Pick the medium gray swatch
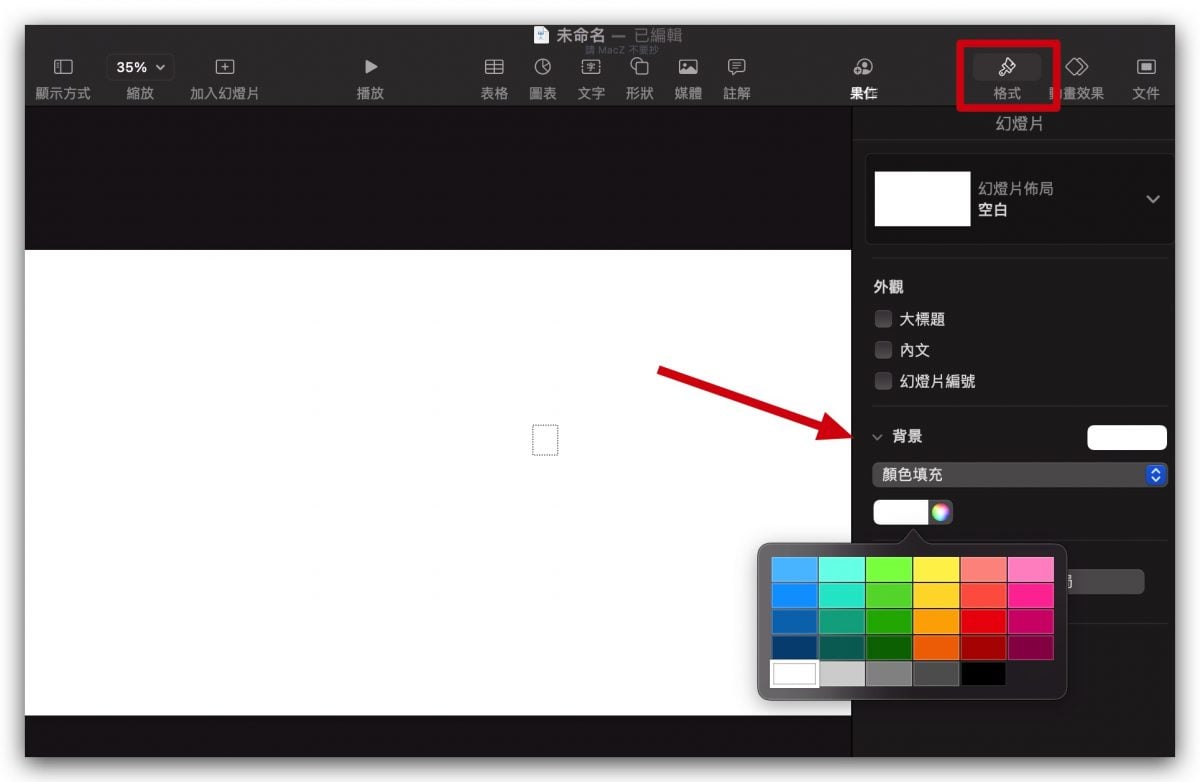The height and width of the screenshot is (782, 1200). point(889,673)
